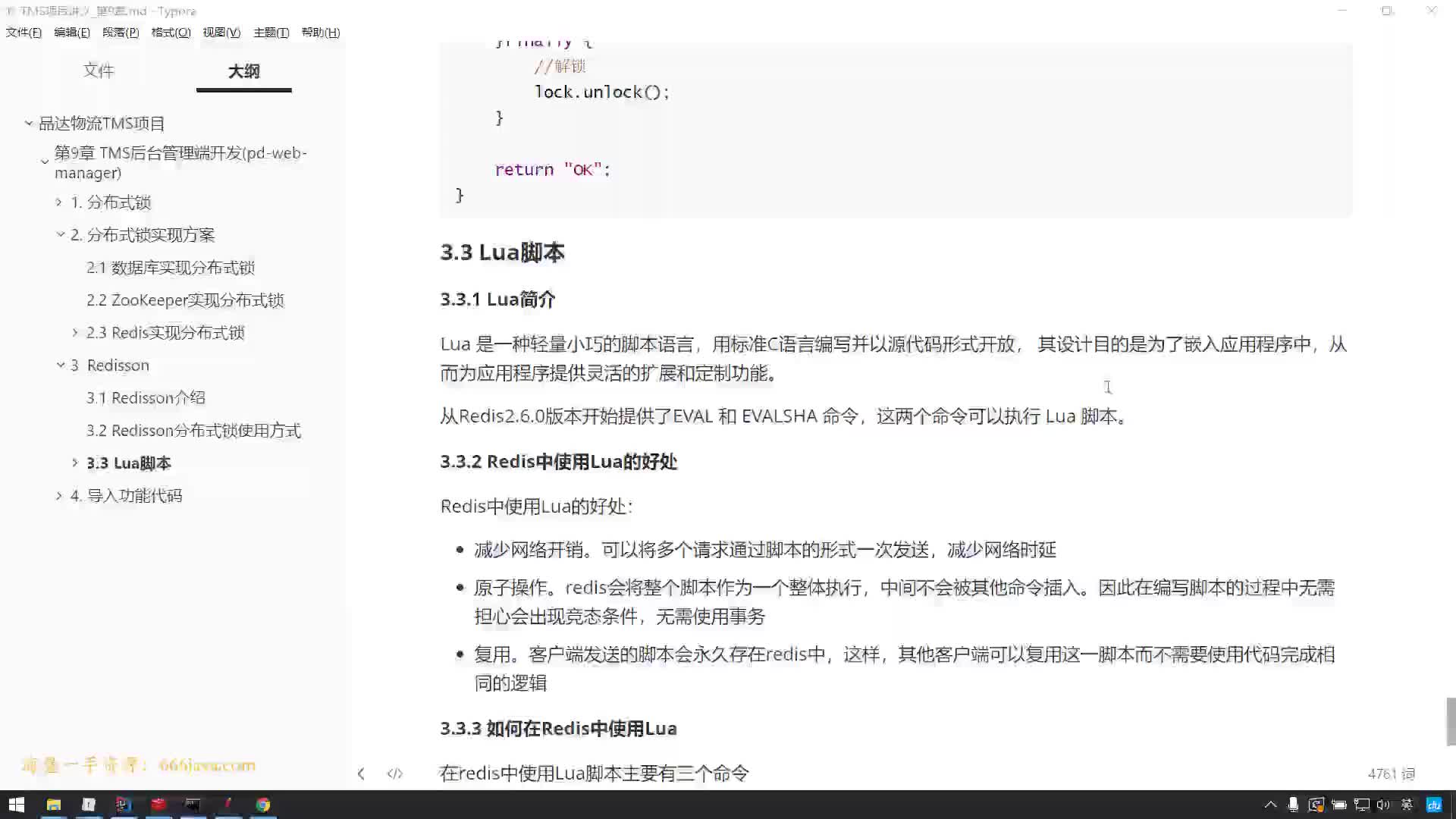The width and height of the screenshot is (1456, 819).
Task: Open the 编辑(E) menu
Action: [72, 33]
